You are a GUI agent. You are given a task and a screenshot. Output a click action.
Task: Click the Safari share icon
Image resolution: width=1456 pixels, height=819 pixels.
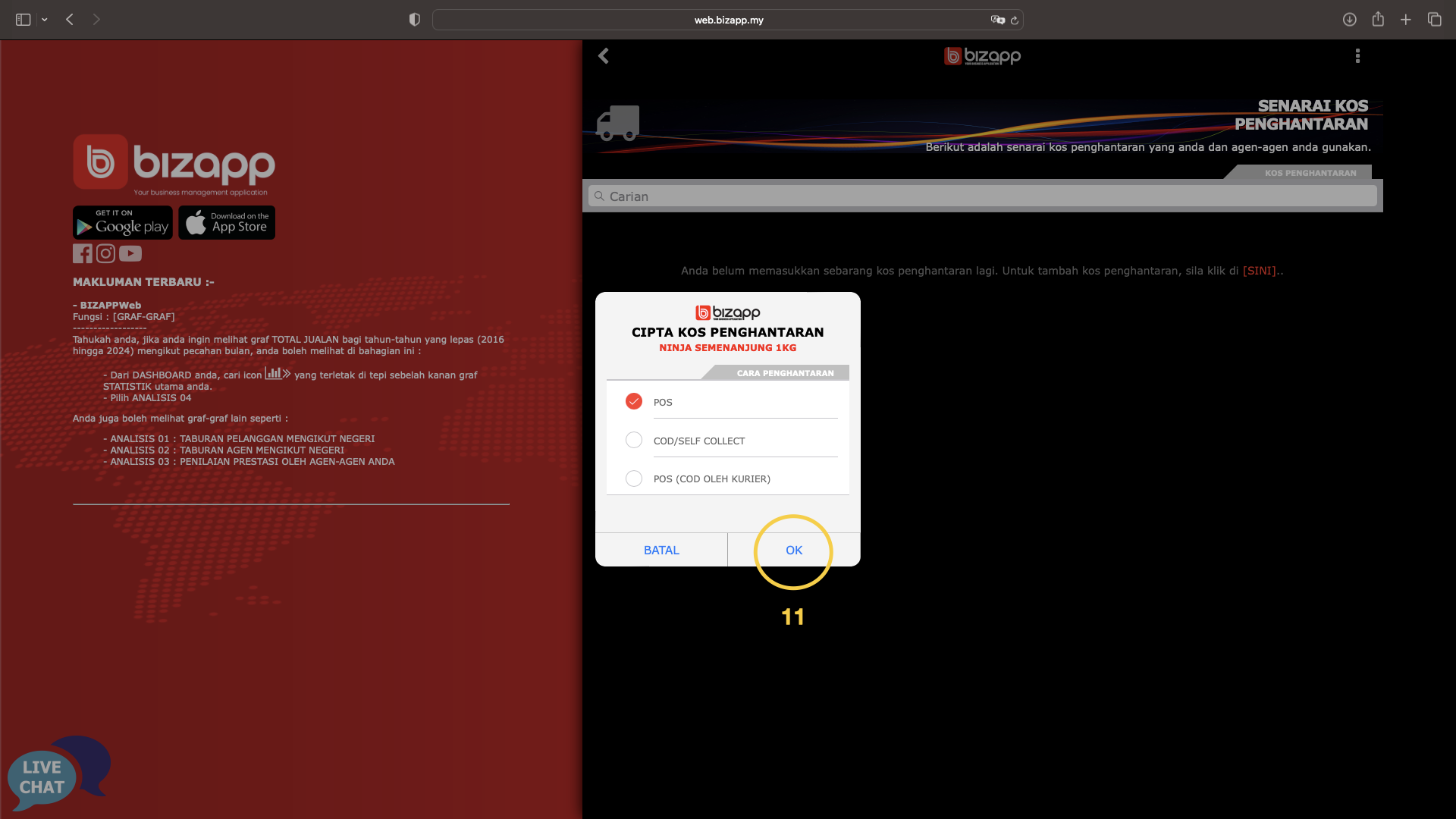(x=1378, y=19)
